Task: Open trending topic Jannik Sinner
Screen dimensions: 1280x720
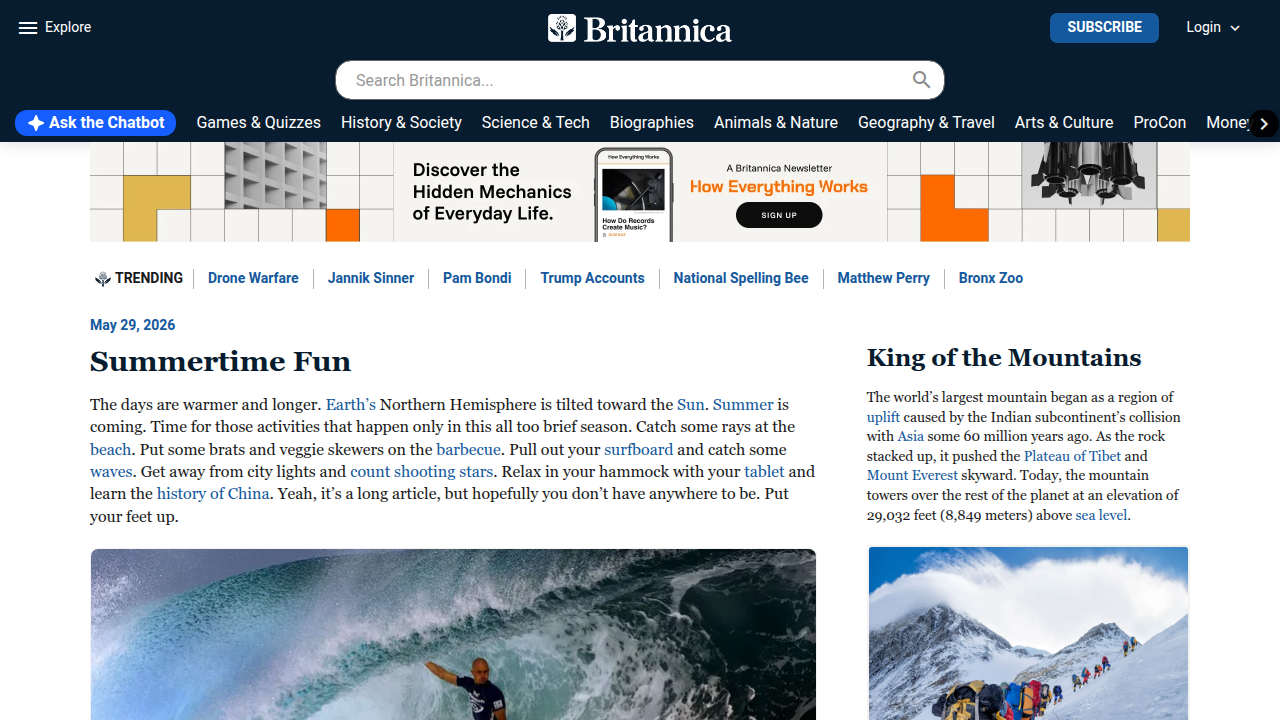Action: [371, 278]
